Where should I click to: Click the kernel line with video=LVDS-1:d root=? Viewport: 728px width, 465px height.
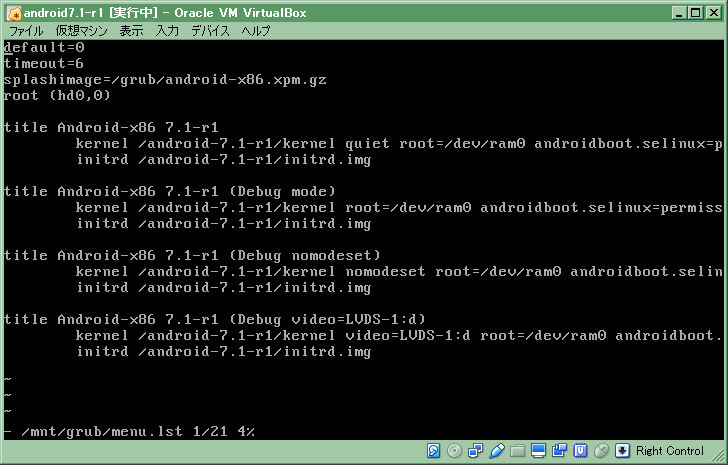(x=399, y=336)
